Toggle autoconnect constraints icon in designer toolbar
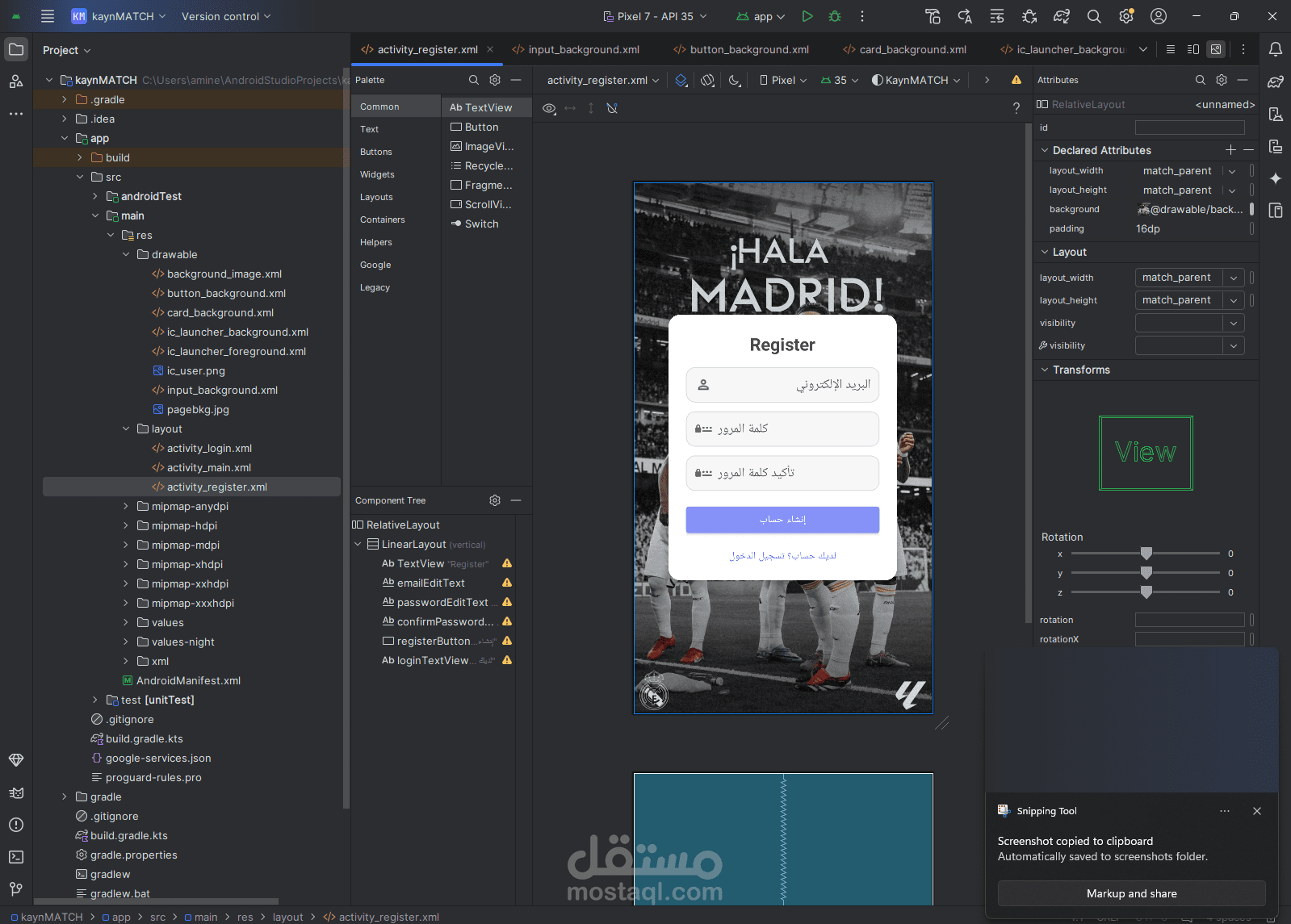The height and width of the screenshot is (924, 1291). point(612,108)
